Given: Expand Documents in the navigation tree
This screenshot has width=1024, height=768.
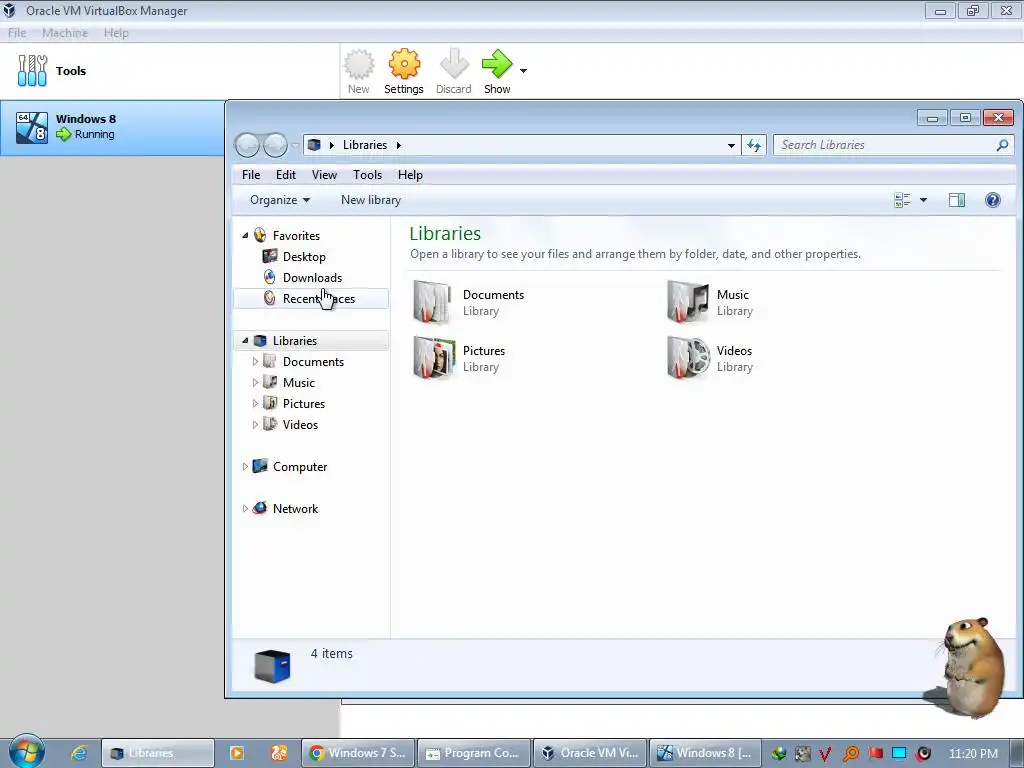Looking at the screenshot, I should 255,361.
